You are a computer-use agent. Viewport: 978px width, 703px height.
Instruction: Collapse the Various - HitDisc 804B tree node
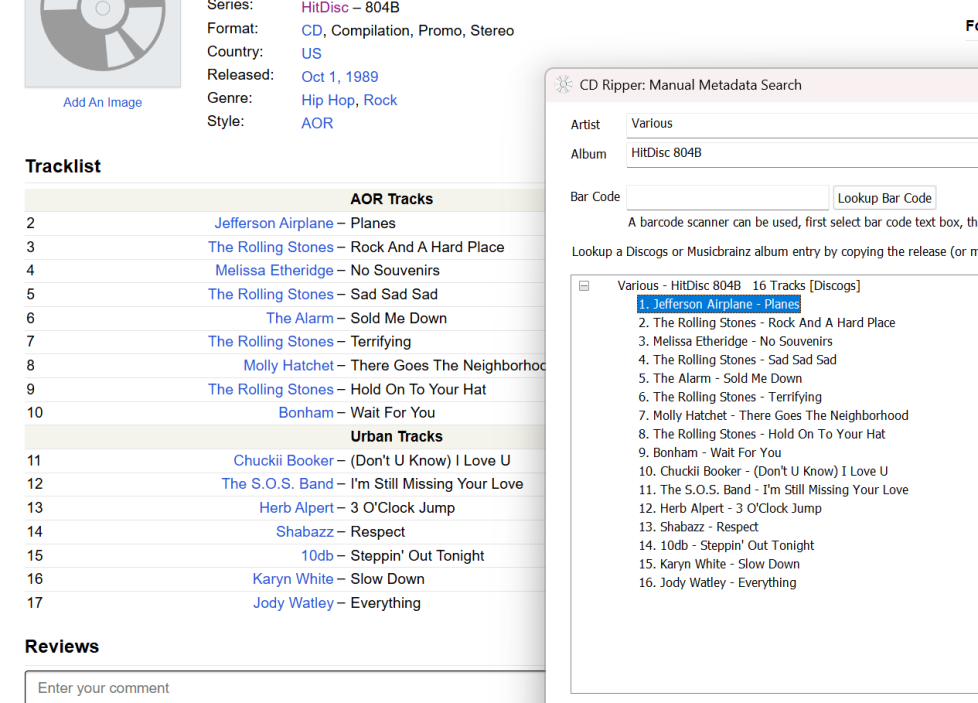584,286
